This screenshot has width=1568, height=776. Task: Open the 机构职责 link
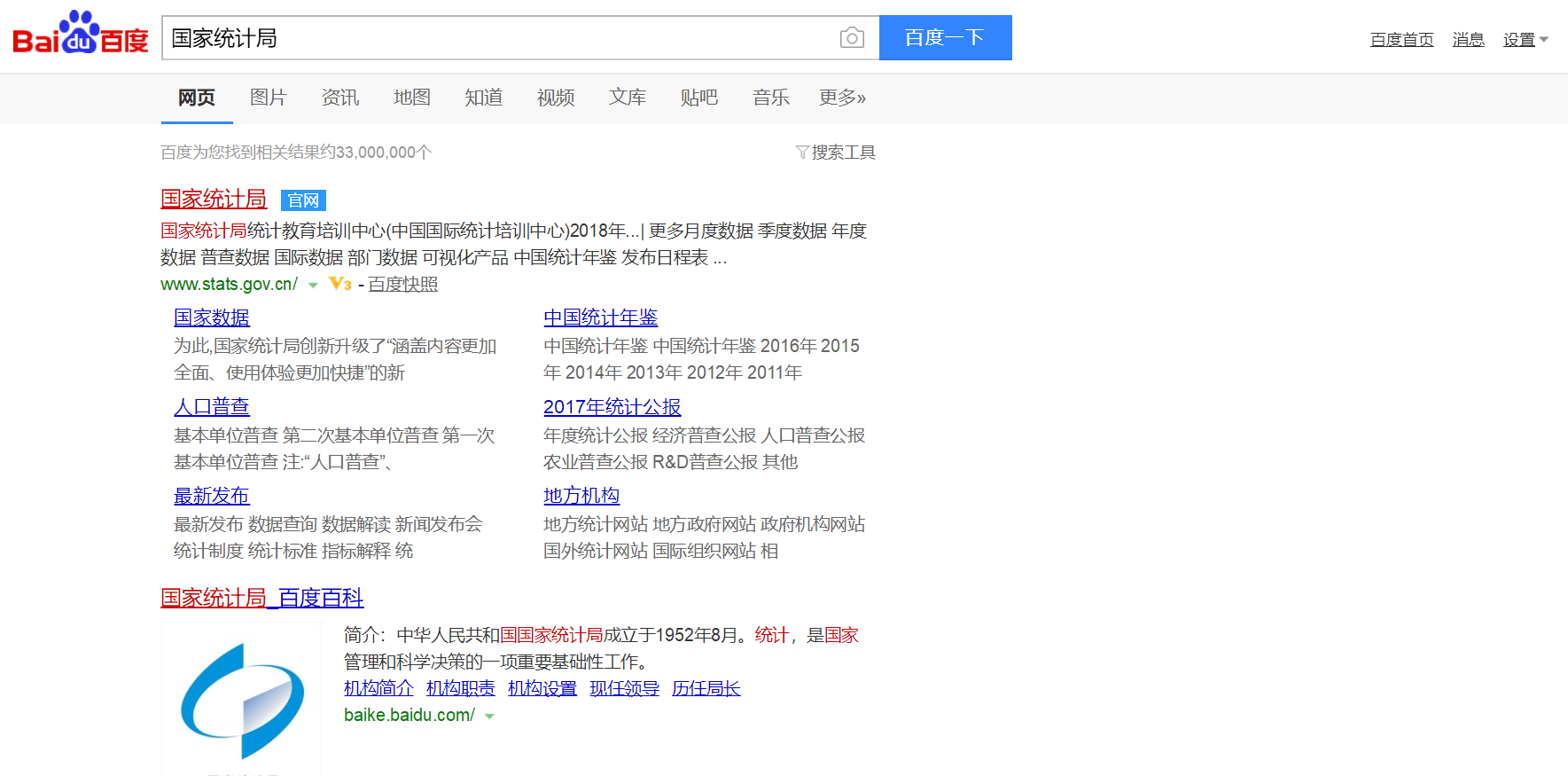(461, 688)
